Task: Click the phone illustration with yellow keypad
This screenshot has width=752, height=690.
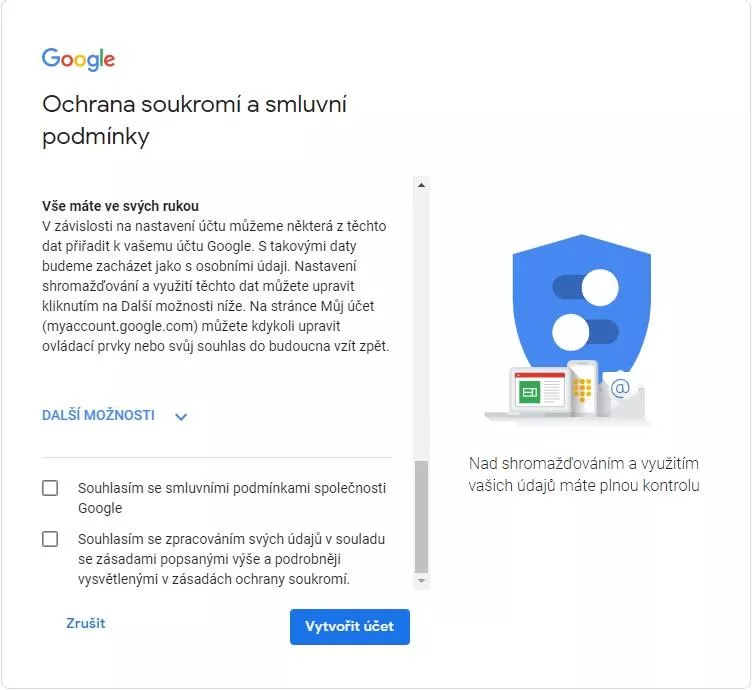Action: tap(583, 388)
